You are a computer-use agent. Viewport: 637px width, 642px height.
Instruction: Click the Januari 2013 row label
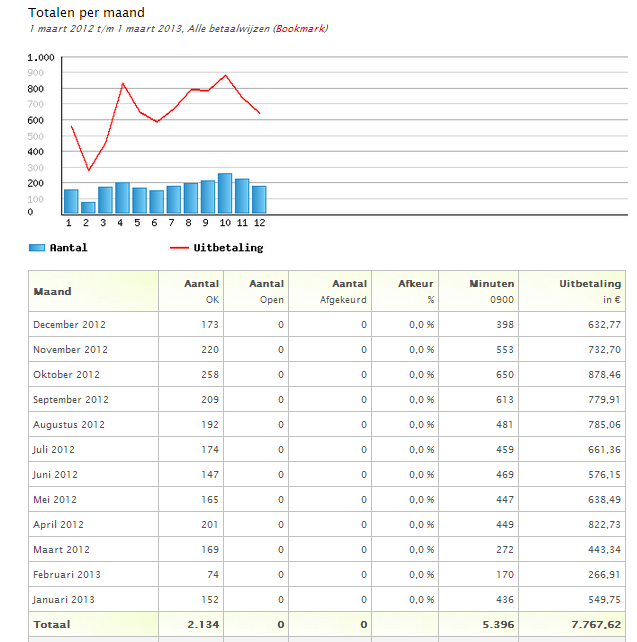[63, 599]
